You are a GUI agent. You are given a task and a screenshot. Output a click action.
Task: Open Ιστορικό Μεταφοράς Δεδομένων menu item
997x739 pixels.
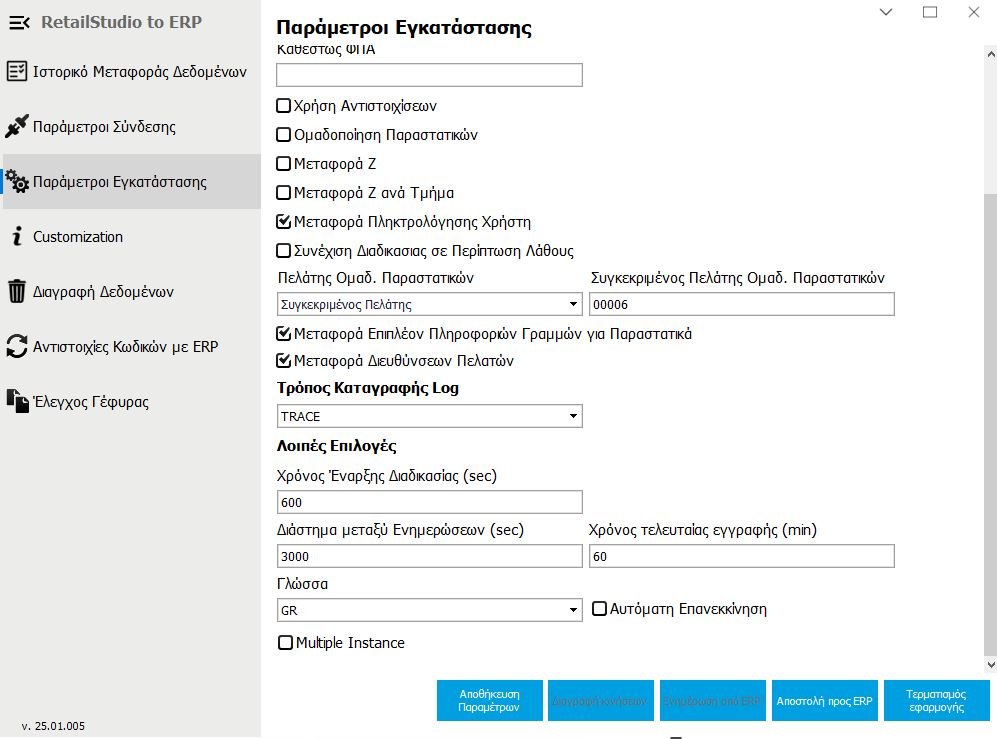coord(139,72)
